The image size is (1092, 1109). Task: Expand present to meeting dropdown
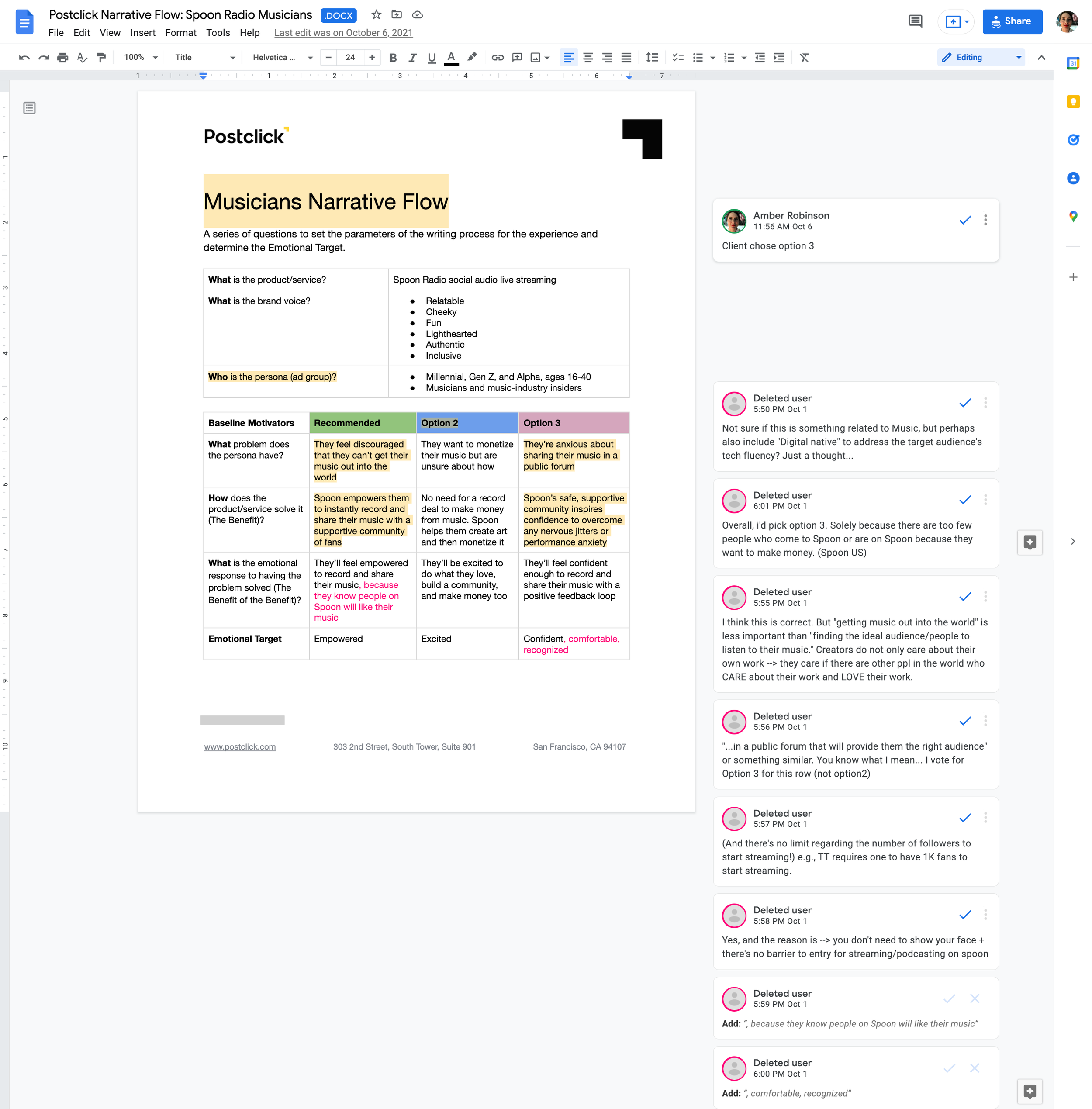pos(967,22)
